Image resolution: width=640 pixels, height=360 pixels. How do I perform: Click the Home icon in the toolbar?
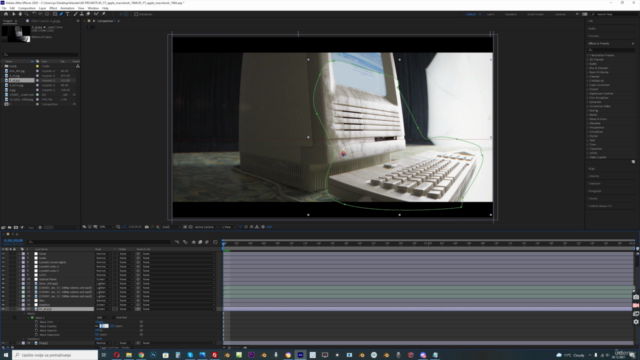[6, 14]
